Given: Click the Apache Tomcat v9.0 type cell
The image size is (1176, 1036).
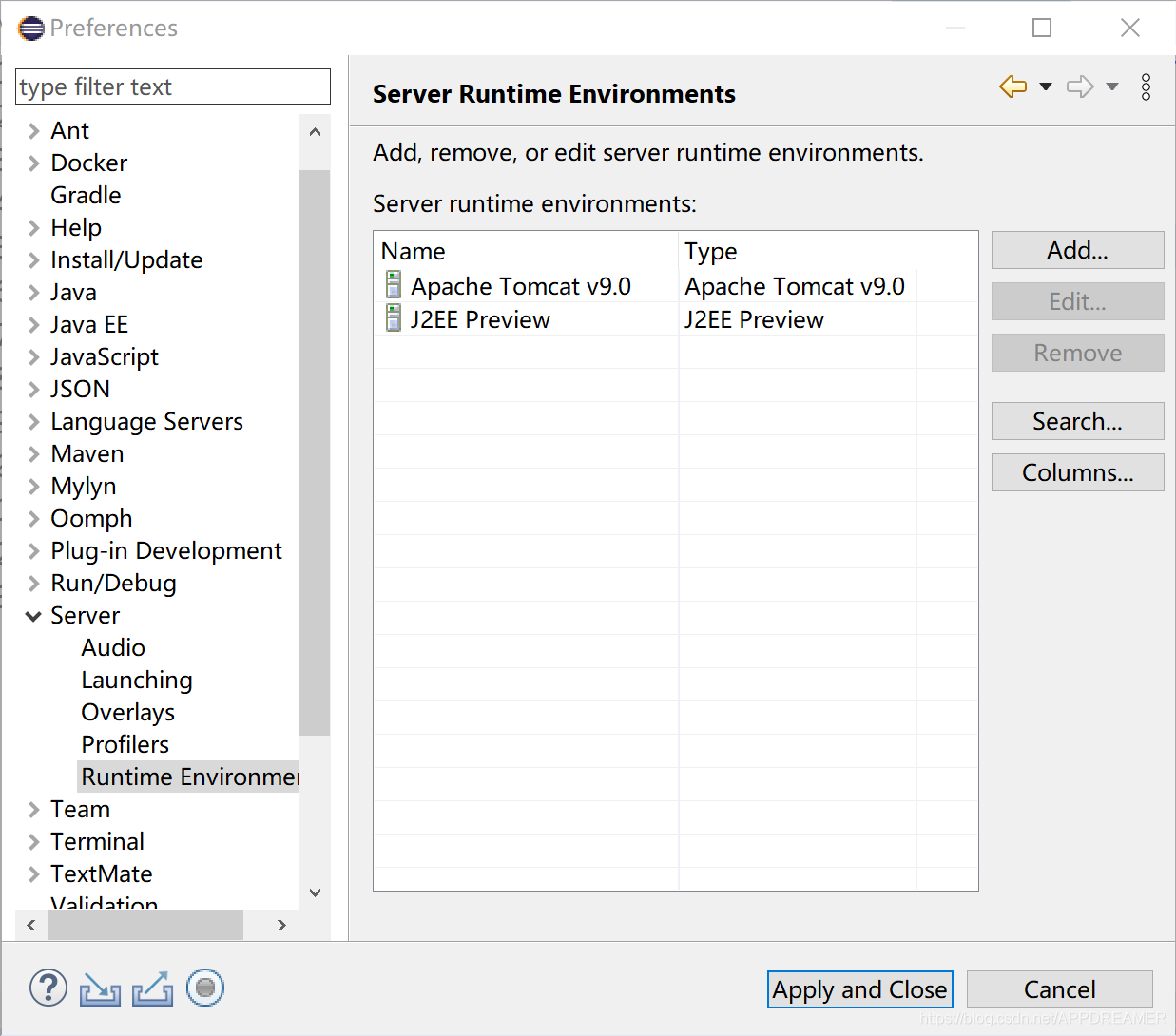Looking at the screenshot, I should (795, 286).
